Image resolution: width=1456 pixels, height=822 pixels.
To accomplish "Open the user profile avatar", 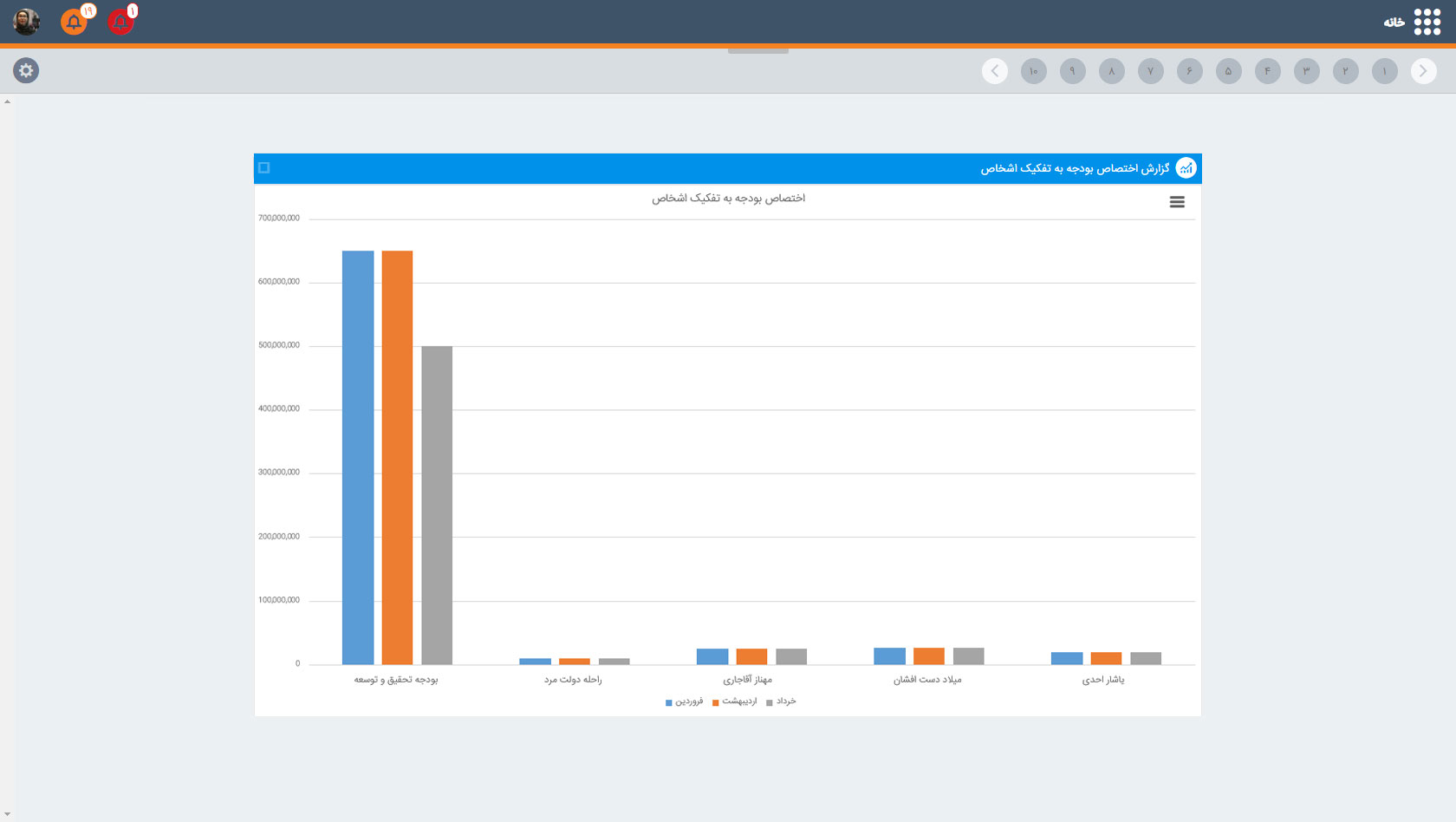I will click(x=27, y=22).
